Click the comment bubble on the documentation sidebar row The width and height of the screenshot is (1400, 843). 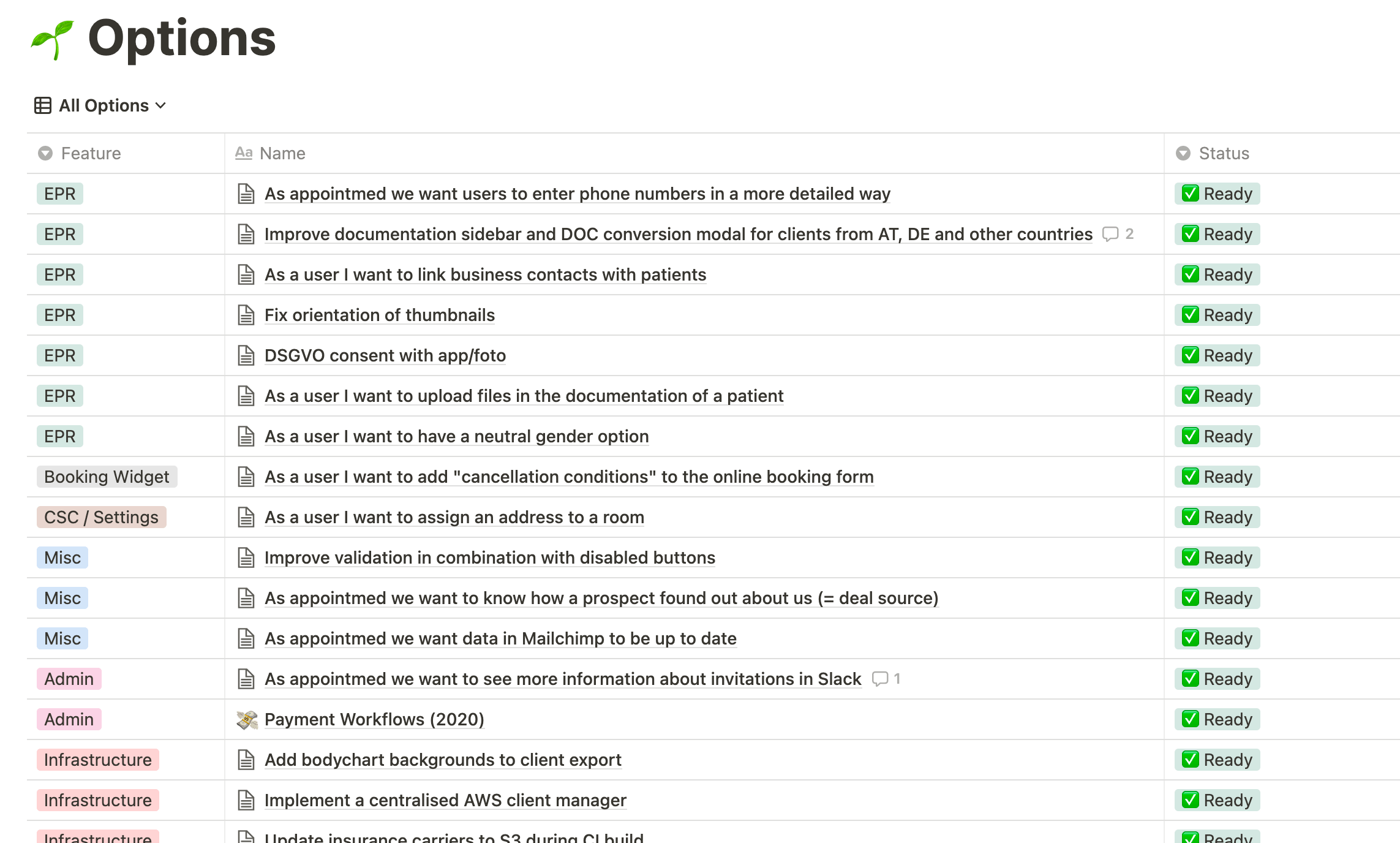click(1110, 234)
